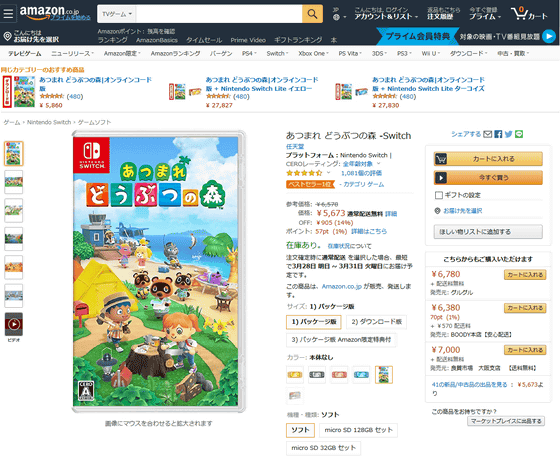The width and height of the screenshot is (560, 460).
Task: Share the product via email envelope icon
Action: click(488, 134)
